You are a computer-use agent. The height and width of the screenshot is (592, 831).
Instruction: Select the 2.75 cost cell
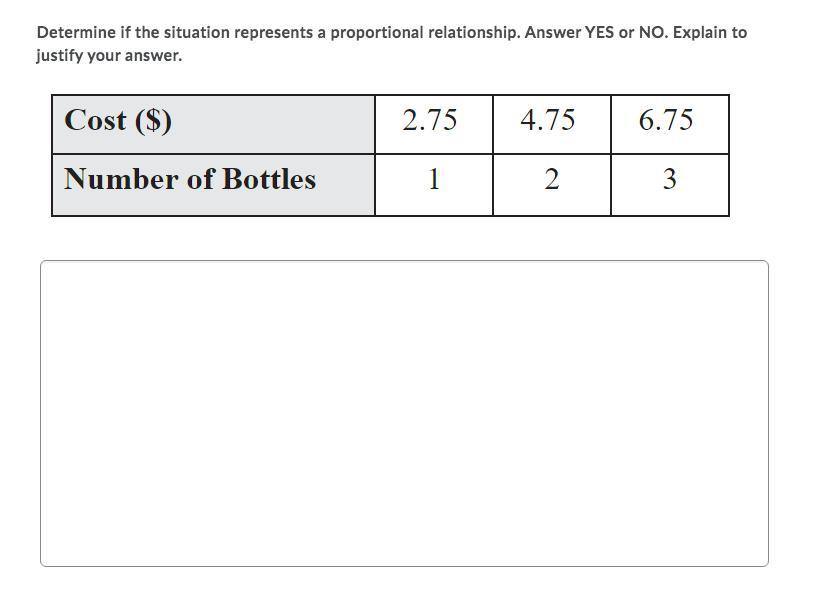434,125
